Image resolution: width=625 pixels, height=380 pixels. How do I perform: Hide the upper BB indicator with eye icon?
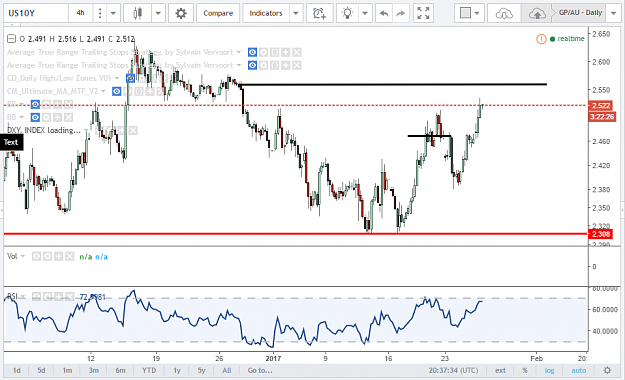tap(35, 104)
